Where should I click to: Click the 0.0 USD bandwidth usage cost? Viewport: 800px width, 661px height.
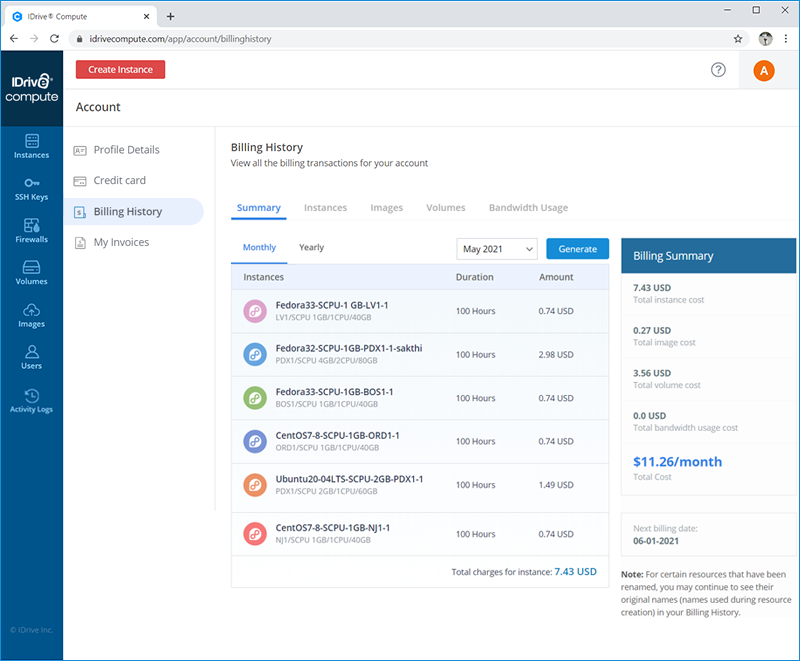(649, 416)
